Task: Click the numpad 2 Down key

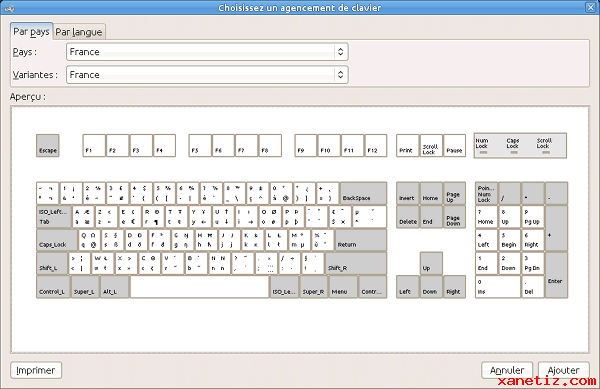Action: coord(510,263)
